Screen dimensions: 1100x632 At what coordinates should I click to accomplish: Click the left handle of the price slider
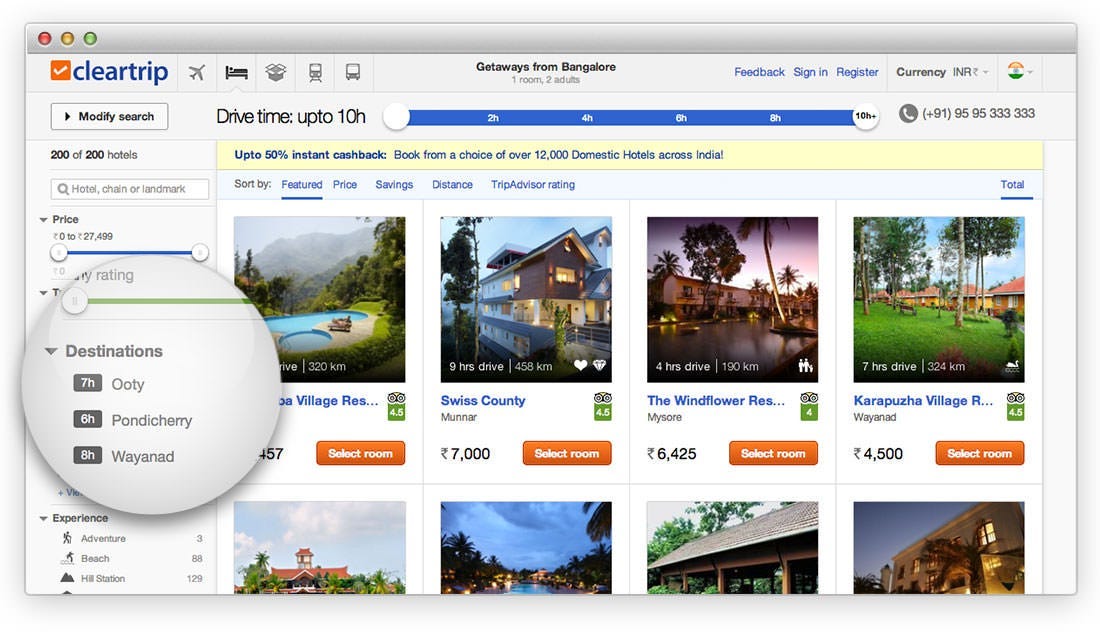(x=59, y=253)
